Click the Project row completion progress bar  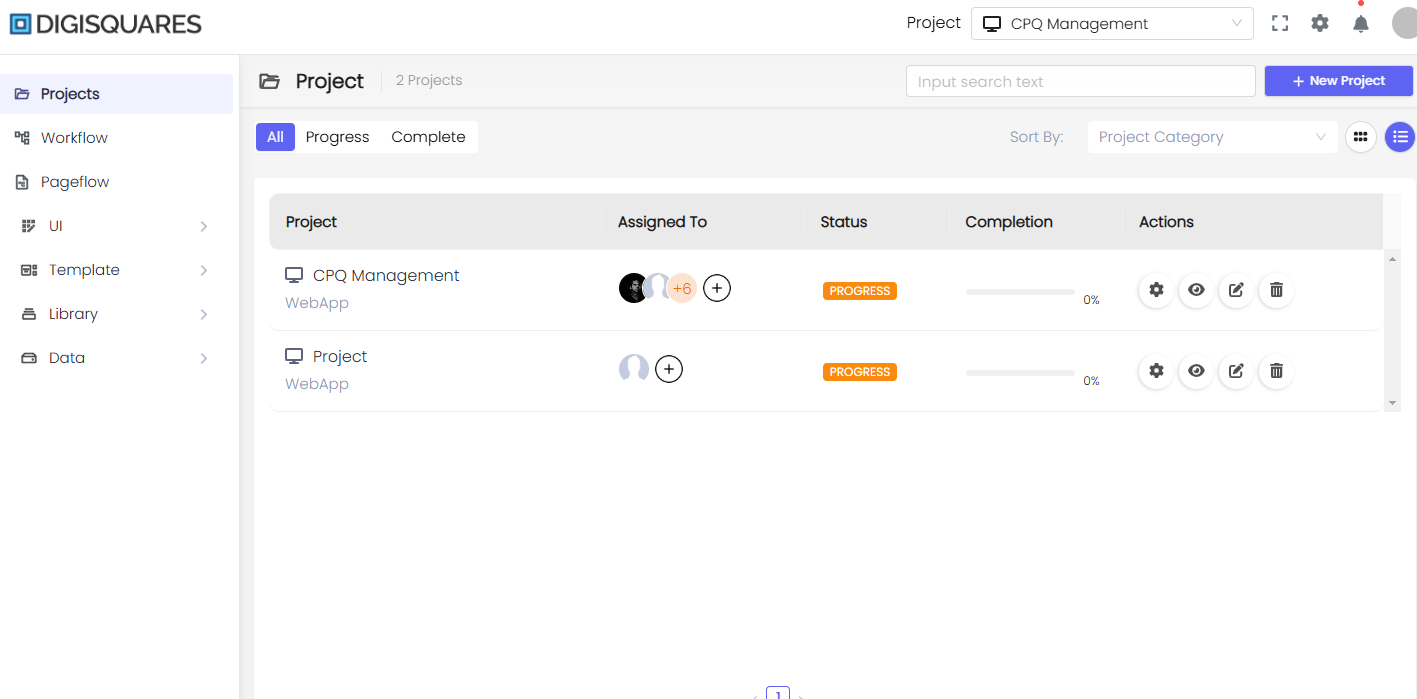click(1020, 373)
